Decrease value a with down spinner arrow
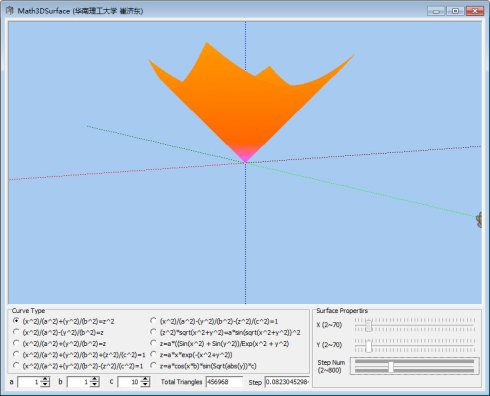Image resolution: width=490 pixels, height=396 pixels. (x=45, y=384)
